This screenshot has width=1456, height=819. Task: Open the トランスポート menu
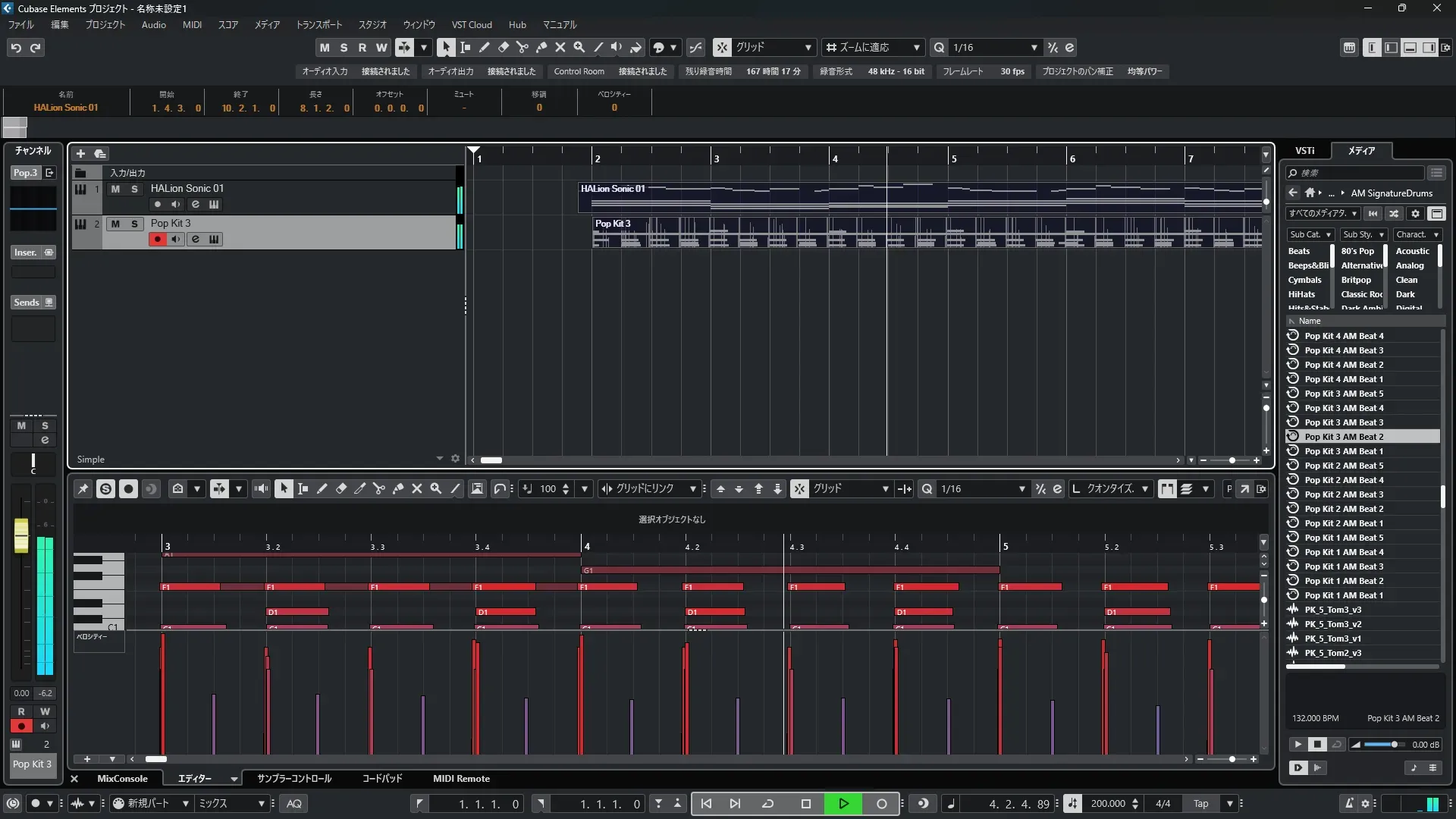(318, 25)
